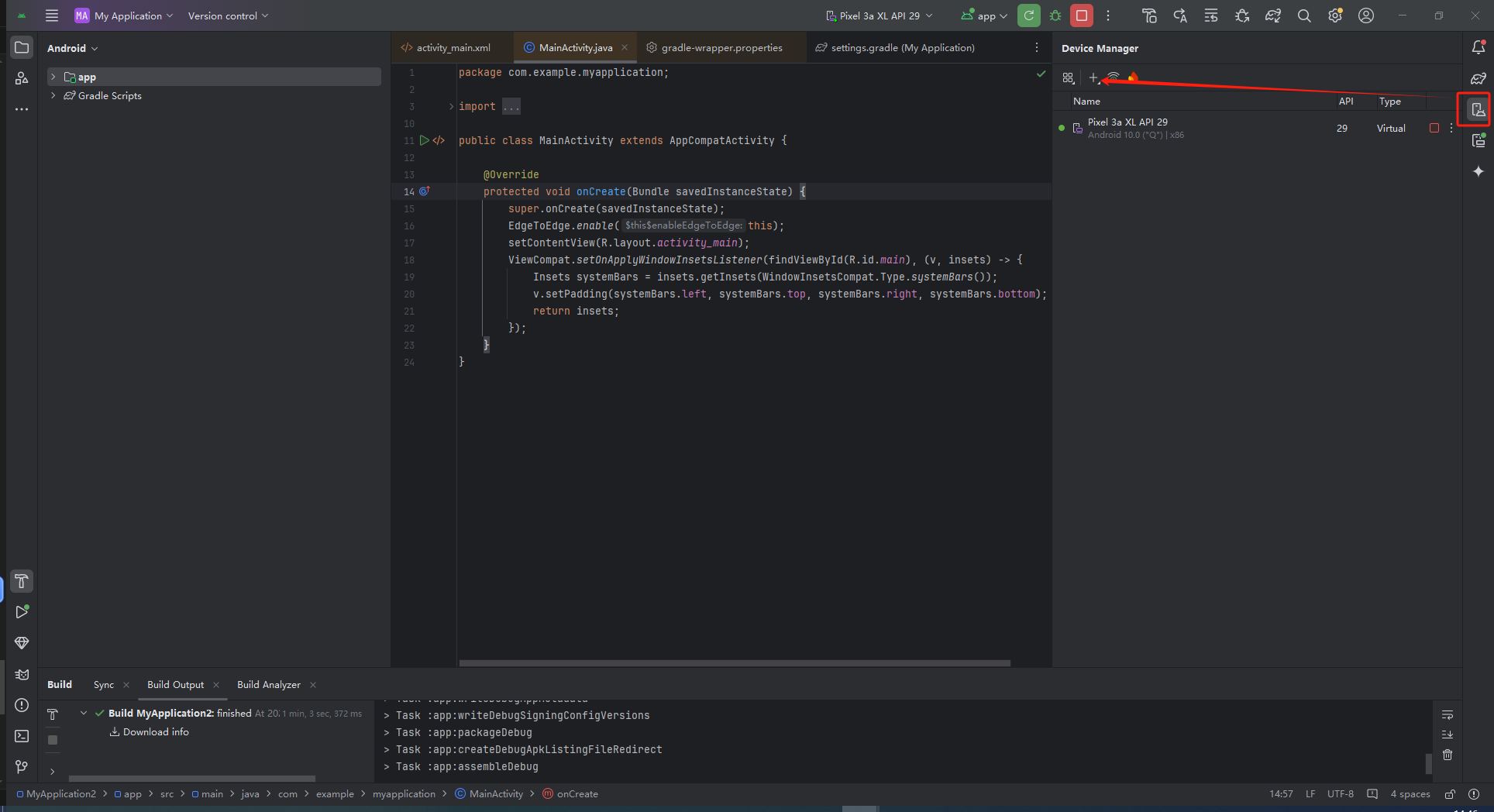Stop the Pixel 3a XL virtual device

tap(1434, 128)
